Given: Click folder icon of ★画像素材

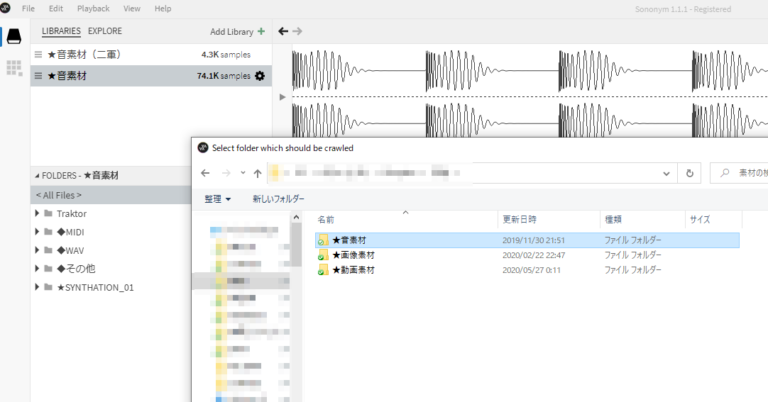Looking at the screenshot, I should (323, 255).
